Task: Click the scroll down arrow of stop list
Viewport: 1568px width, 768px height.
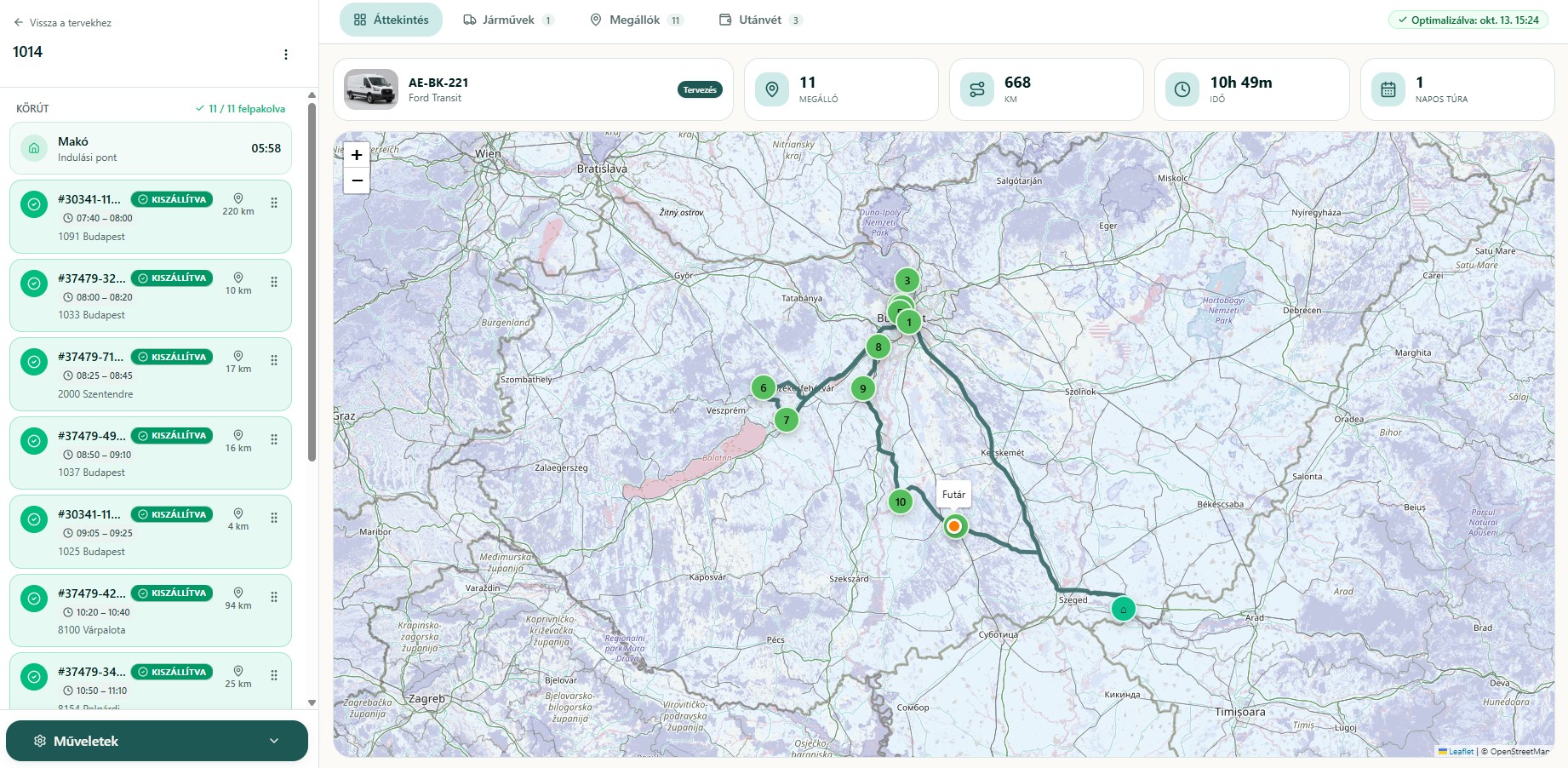Action: [312, 702]
